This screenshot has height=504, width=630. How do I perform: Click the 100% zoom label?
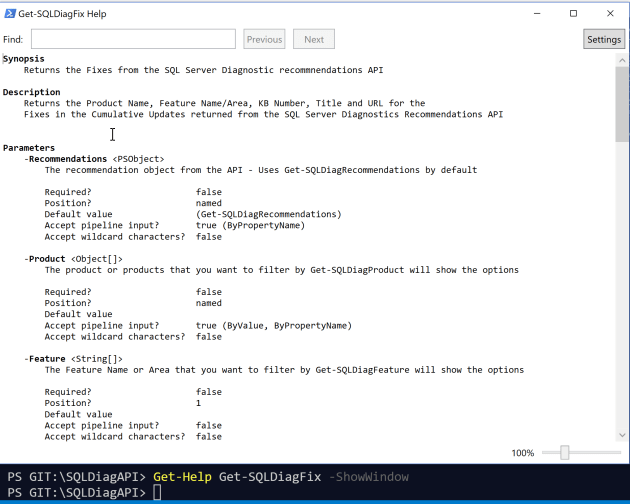[522, 453]
